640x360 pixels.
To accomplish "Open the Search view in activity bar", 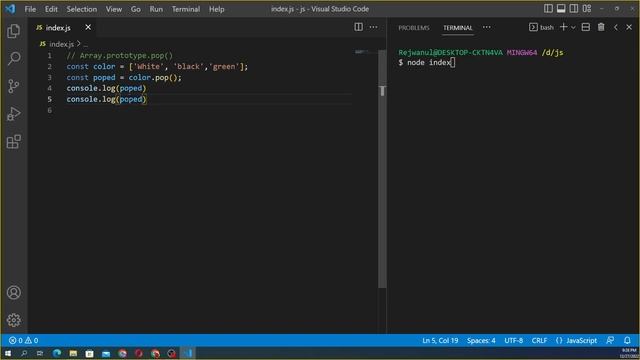I will click(x=13, y=58).
